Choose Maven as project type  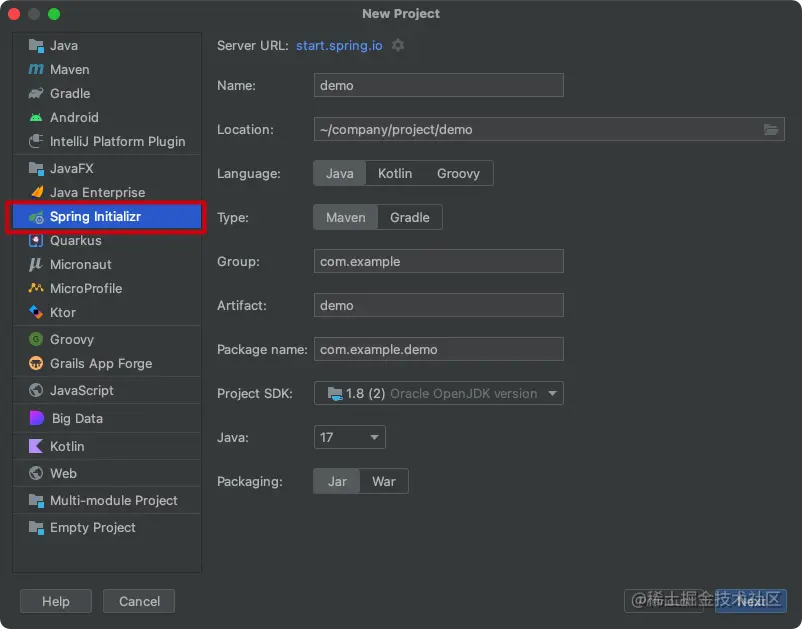(346, 217)
